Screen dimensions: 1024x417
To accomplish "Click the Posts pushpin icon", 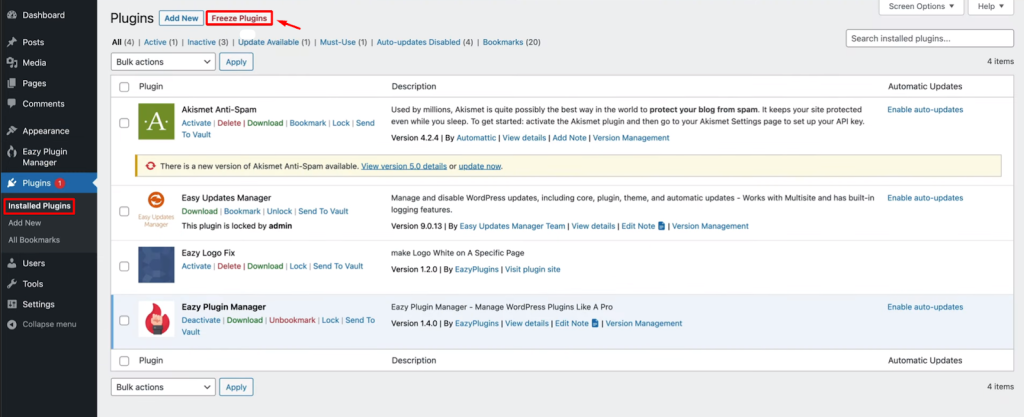I will 11,42.
